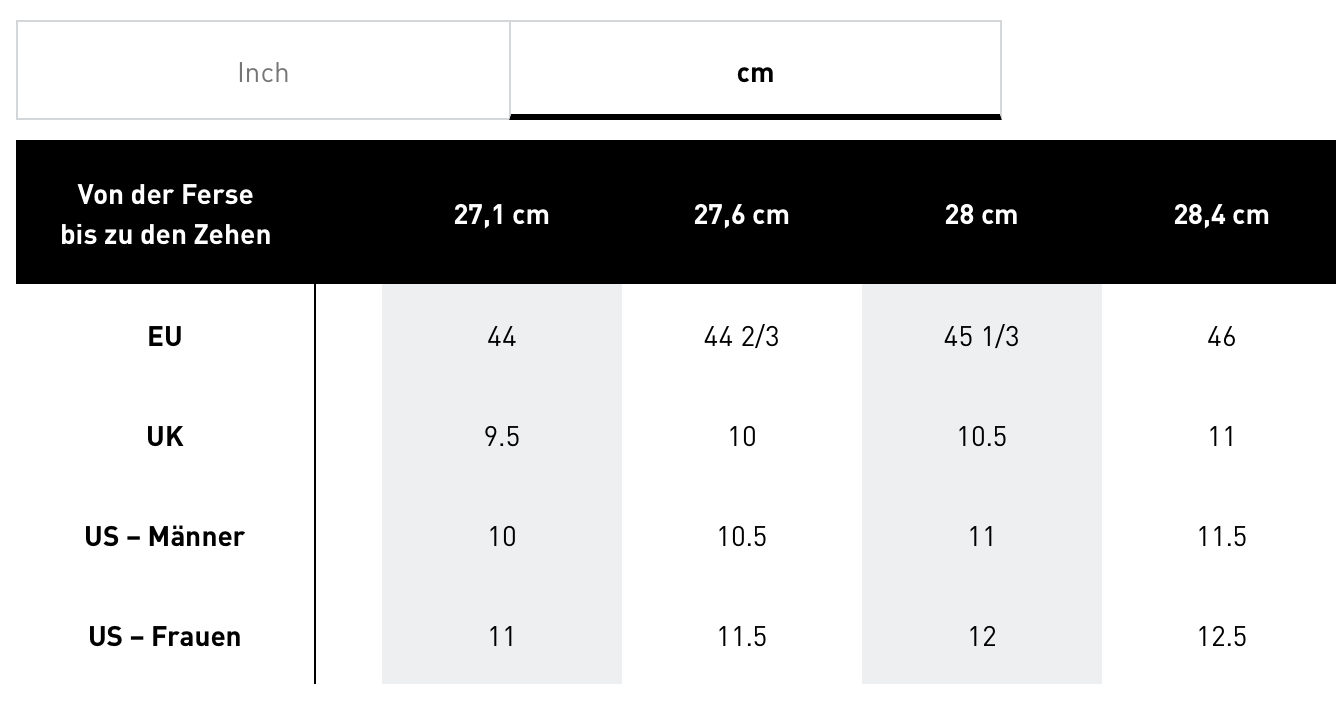Click US – Männer size 10.5 cell
This screenshot has height=712, width=1336.
[741, 536]
